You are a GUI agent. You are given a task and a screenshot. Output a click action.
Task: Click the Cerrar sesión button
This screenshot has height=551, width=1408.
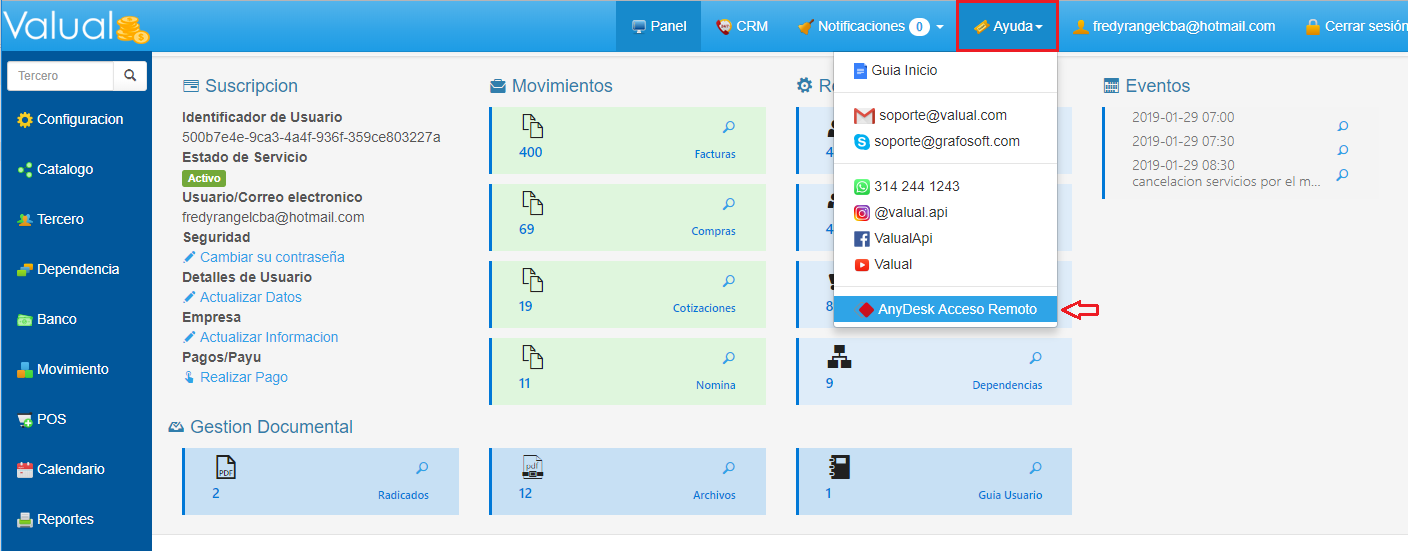pos(1355,27)
